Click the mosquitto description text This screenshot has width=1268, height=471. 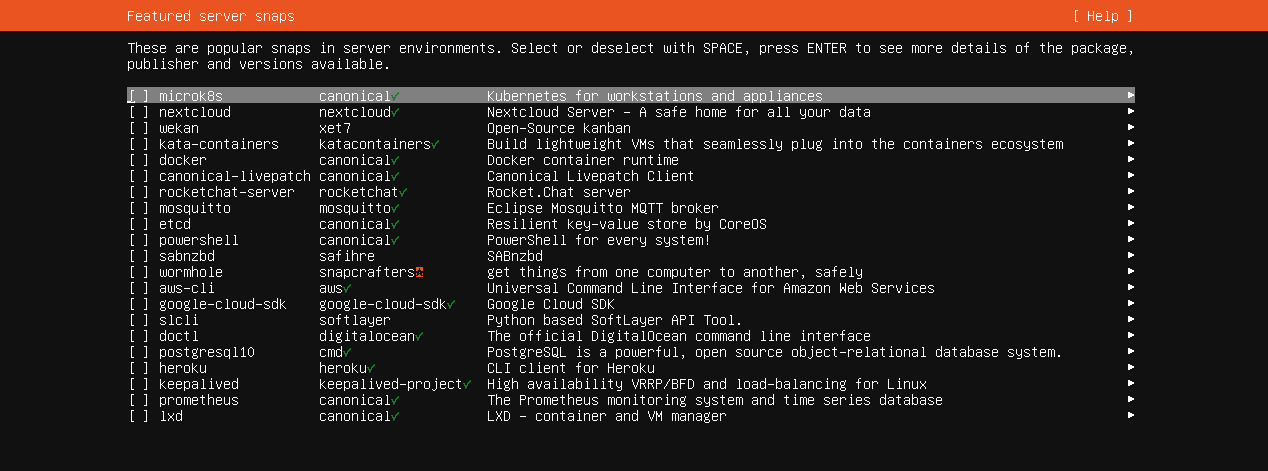pos(602,208)
